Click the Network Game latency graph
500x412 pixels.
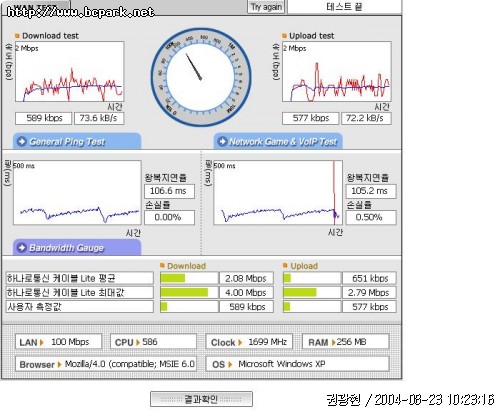pos(278,192)
